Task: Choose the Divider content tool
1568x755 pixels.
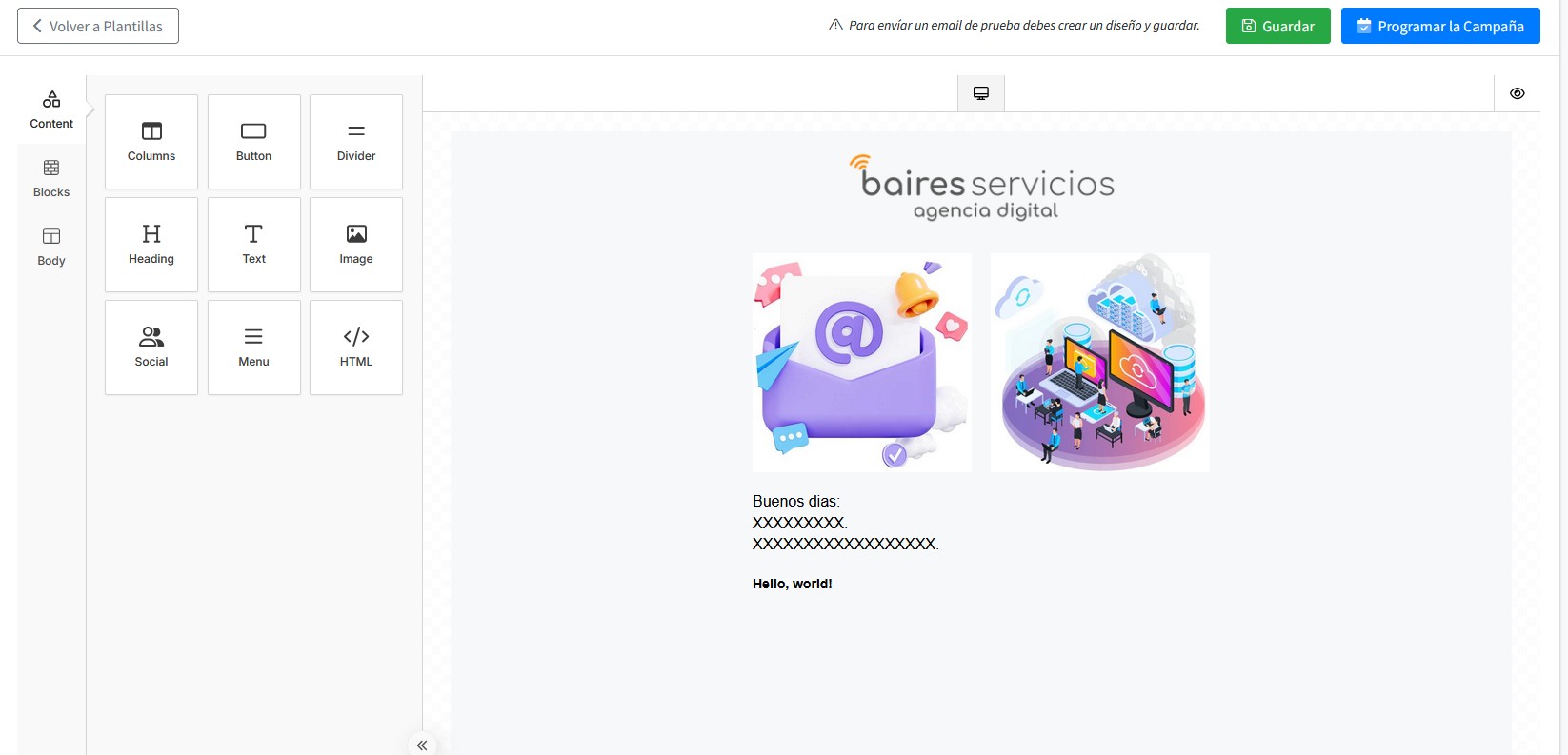Action: [x=355, y=142]
